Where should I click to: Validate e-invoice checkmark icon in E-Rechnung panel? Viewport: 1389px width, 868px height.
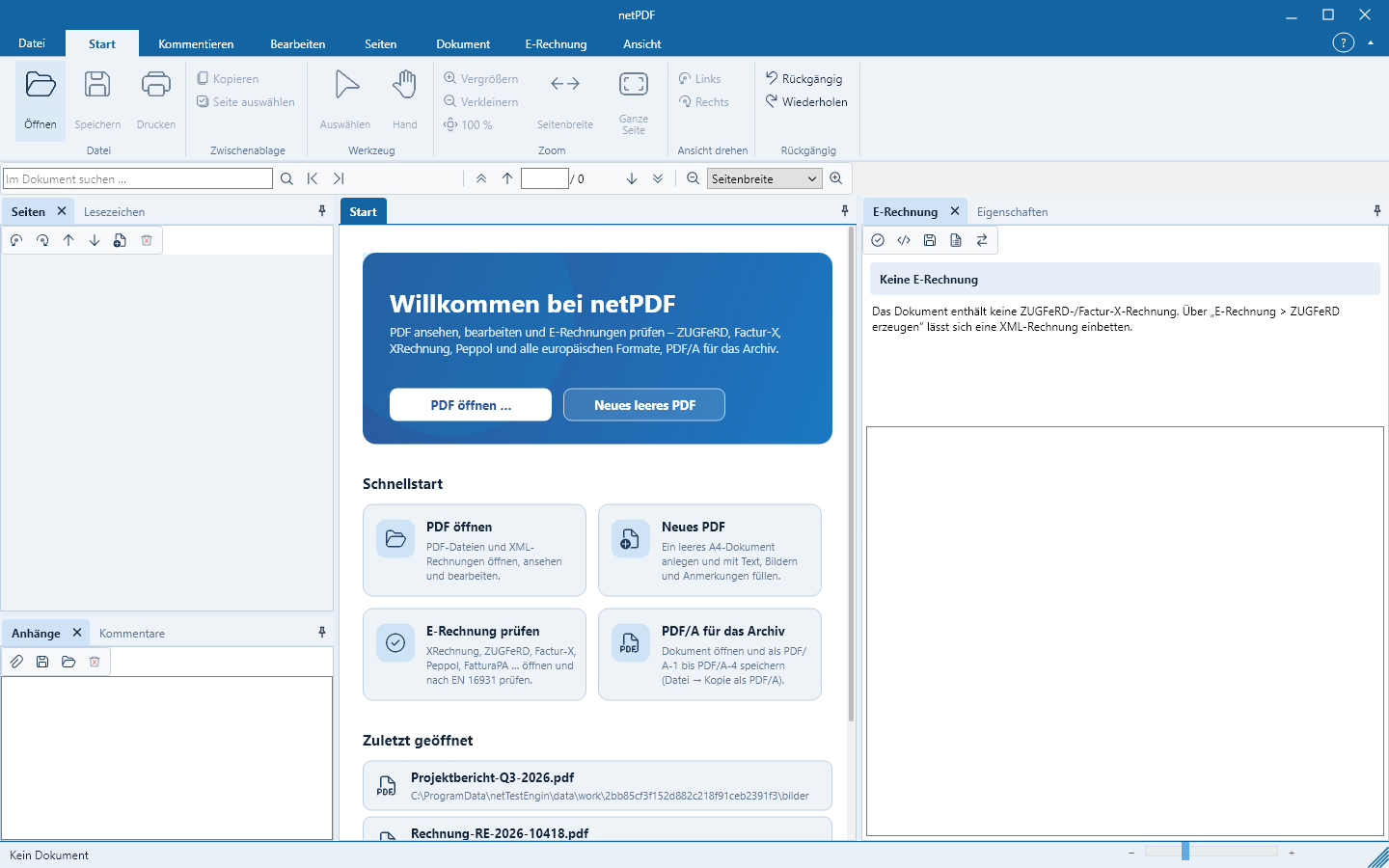pos(878,240)
